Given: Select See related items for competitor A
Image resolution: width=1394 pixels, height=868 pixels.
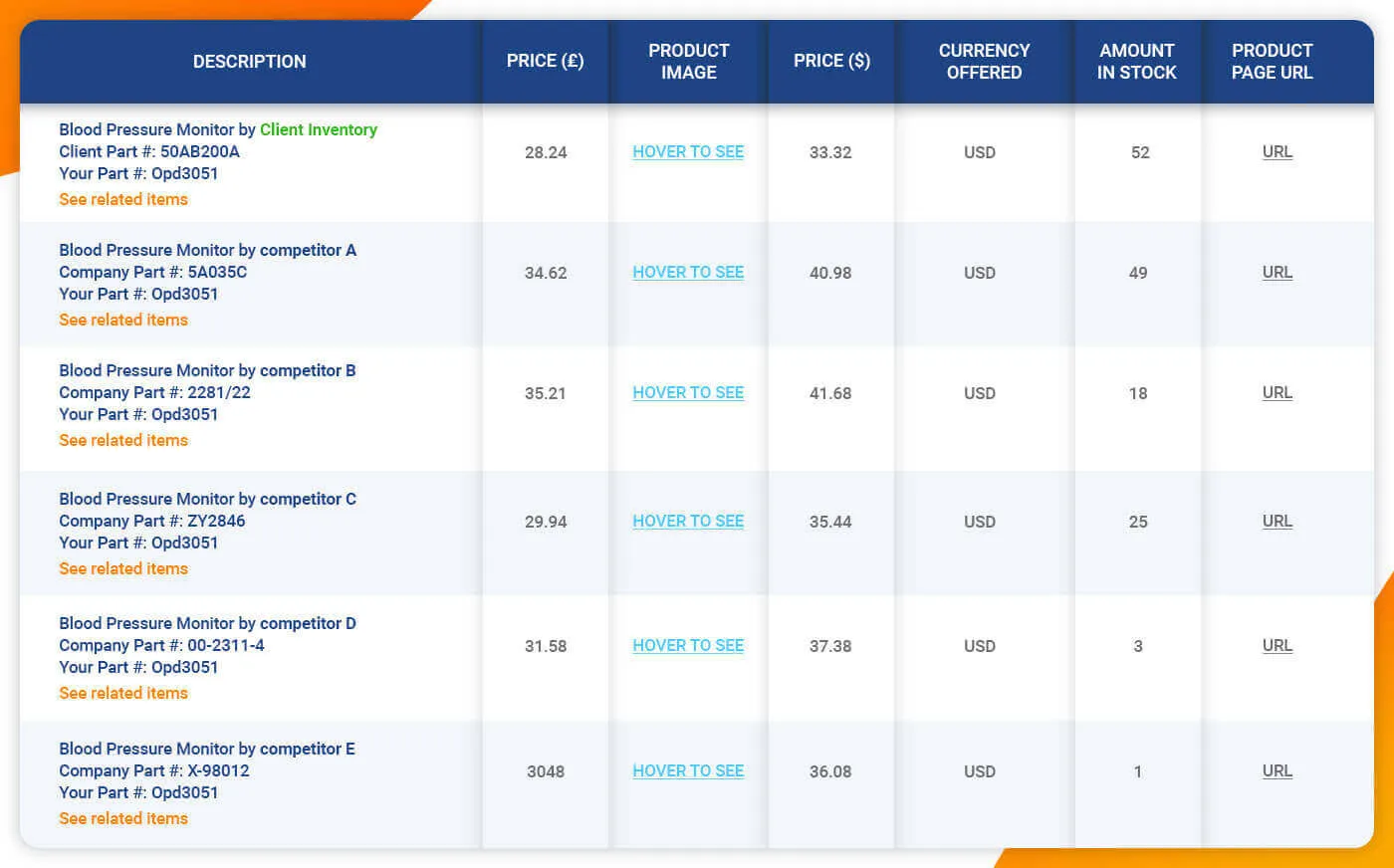Looking at the screenshot, I should tap(123, 320).
